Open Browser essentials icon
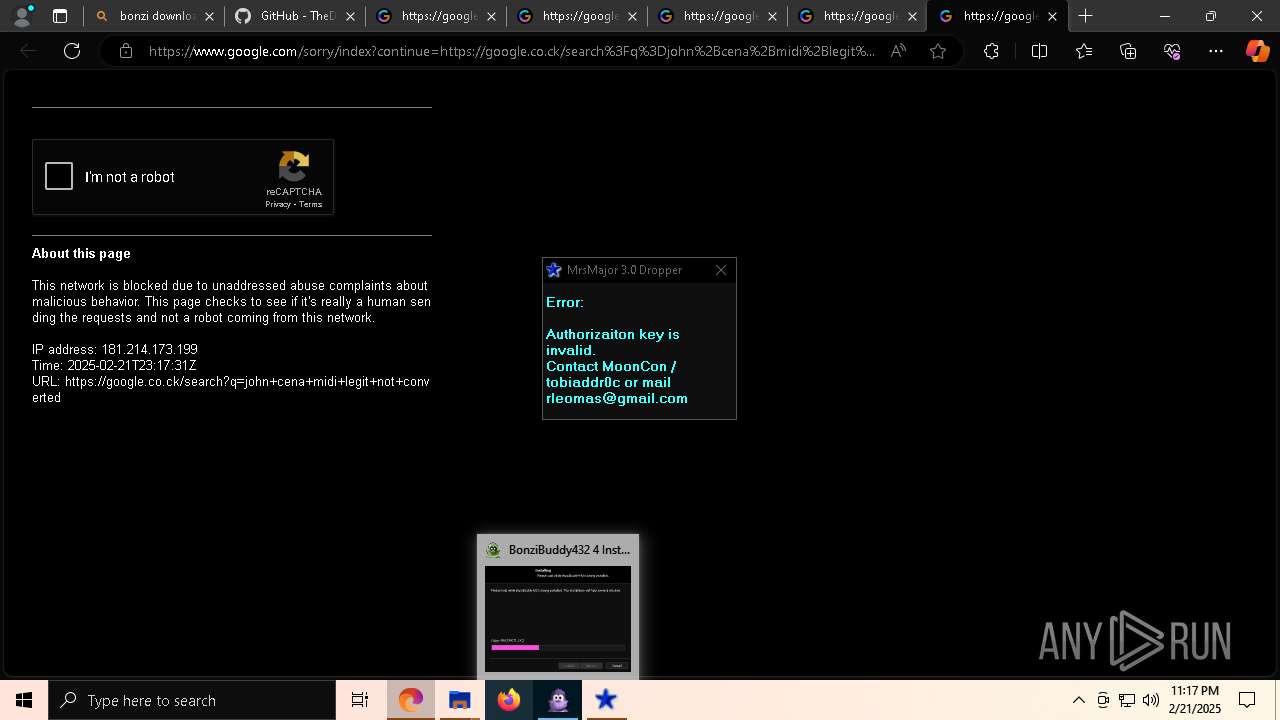 coord(1172,51)
